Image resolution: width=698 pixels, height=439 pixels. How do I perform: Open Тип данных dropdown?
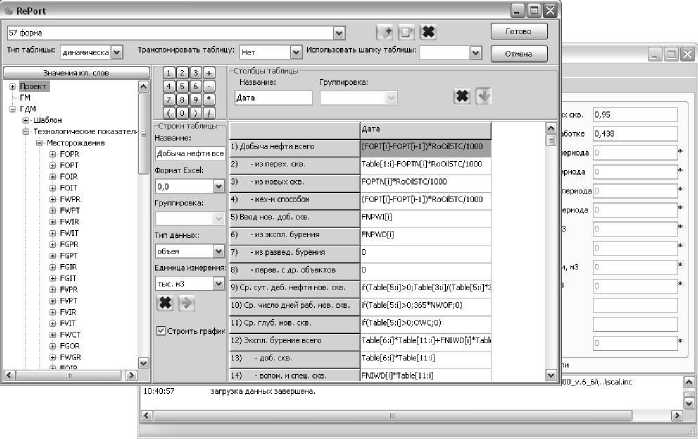219,252
